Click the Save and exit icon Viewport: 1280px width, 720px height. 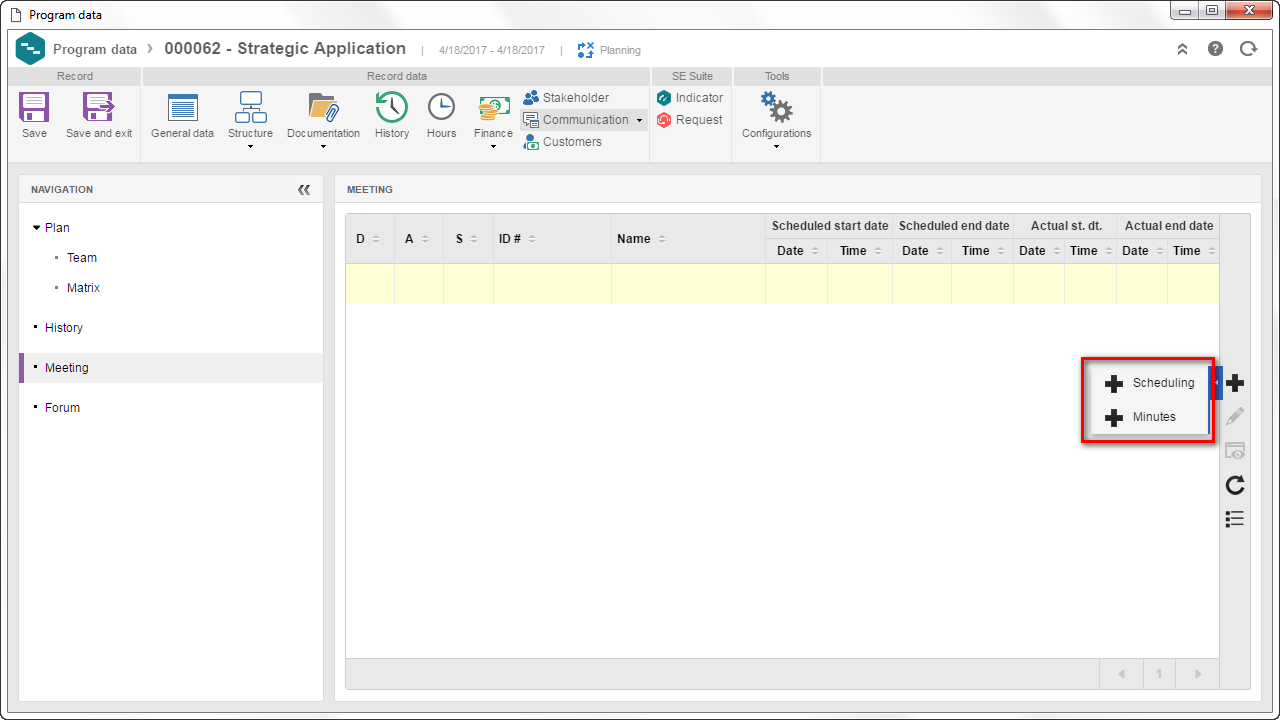(98, 108)
